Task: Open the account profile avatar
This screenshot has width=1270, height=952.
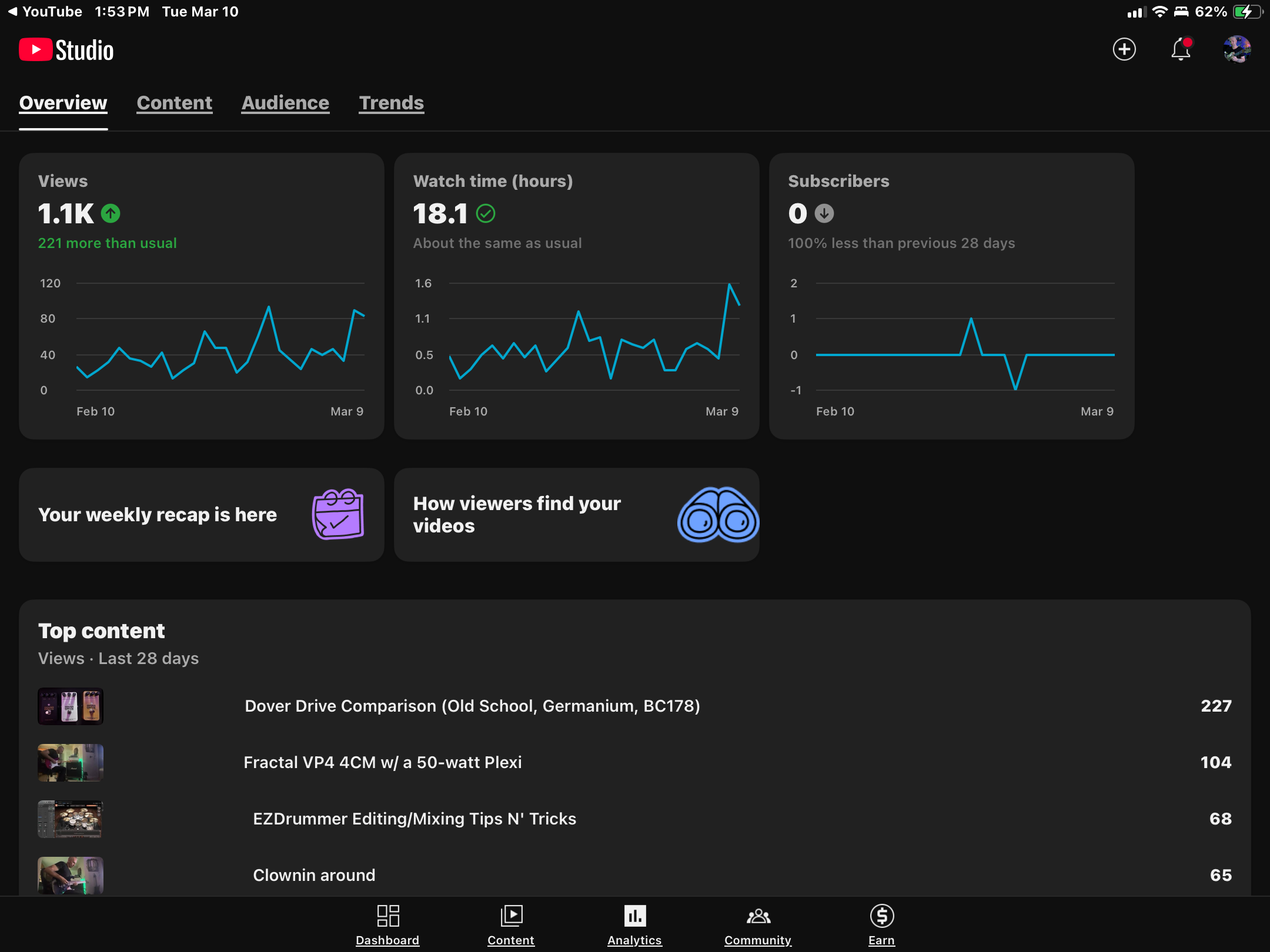Action: click(x=1237, y=49)
